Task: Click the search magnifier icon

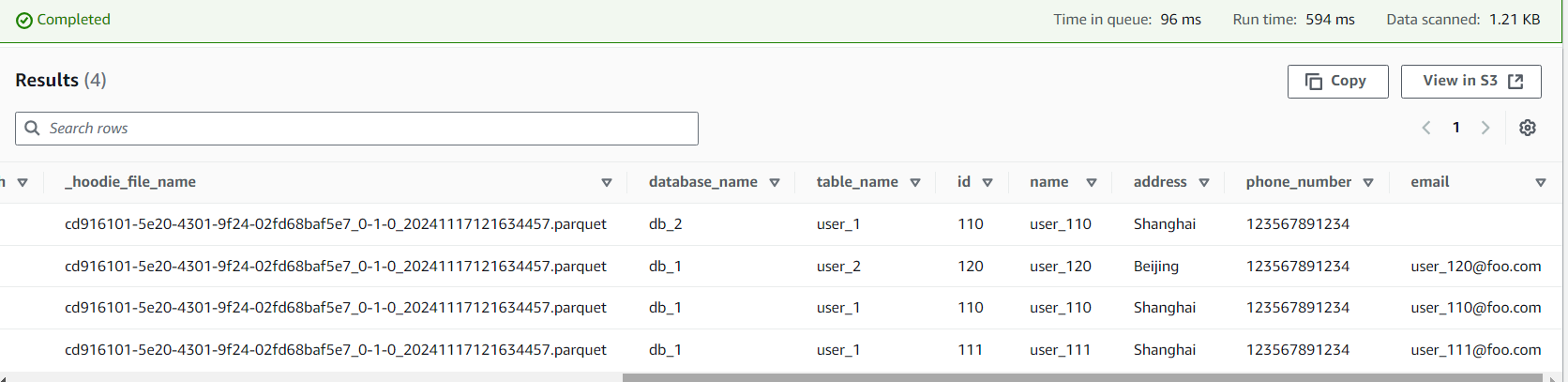Action: (32, 128)
